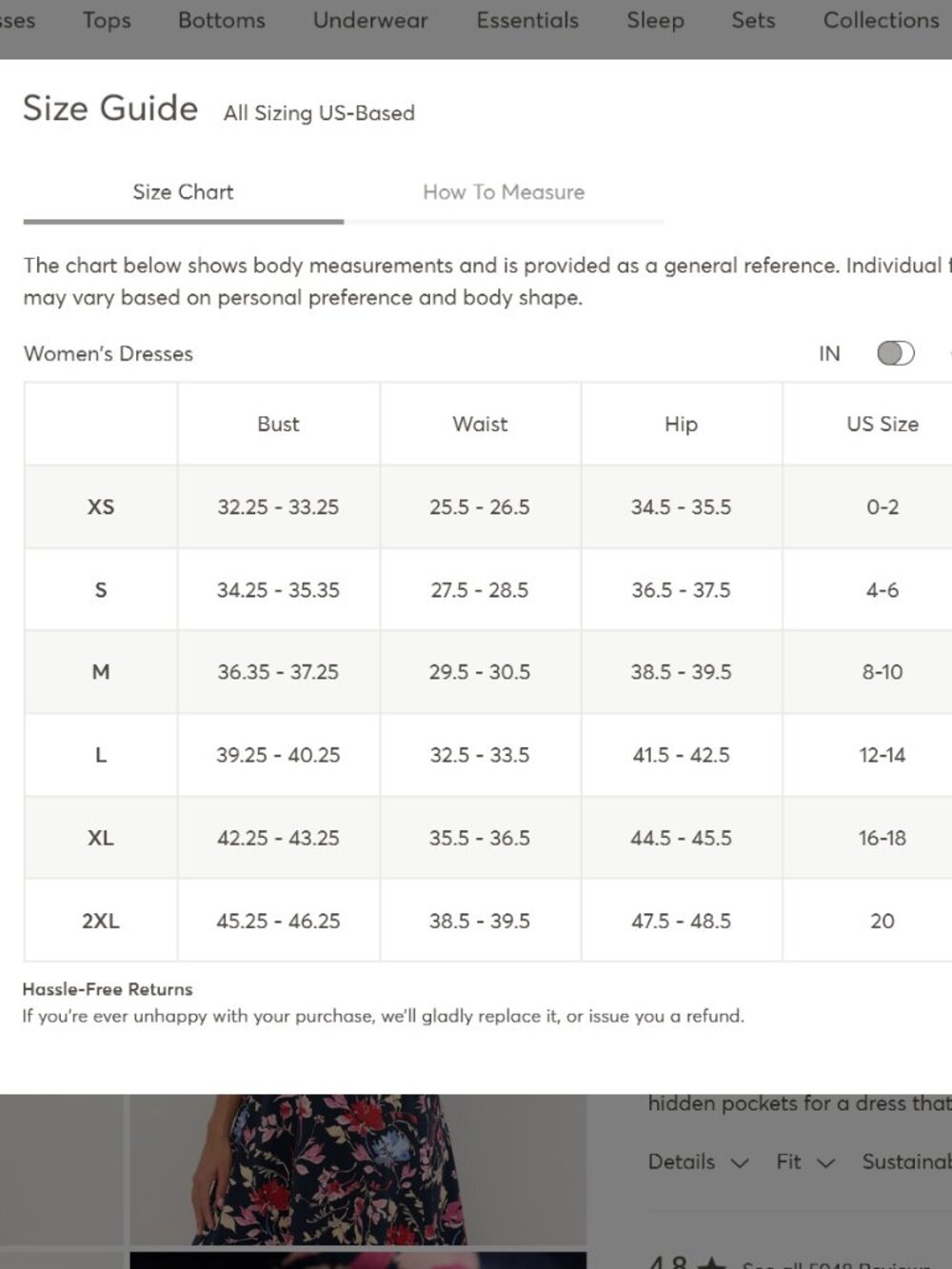952x1269 pixels.
Task: Click the XS size row label
Action: coord(101,506)
